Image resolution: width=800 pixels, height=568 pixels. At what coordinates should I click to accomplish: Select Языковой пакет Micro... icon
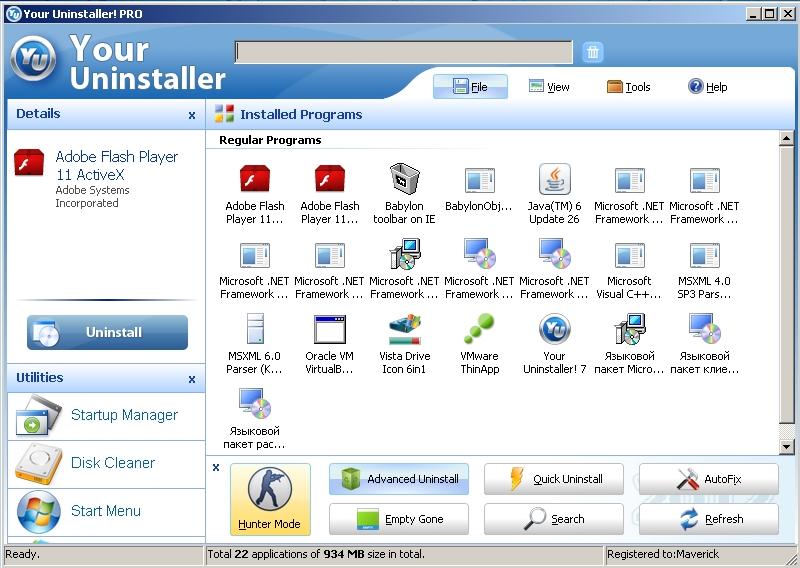(x=630, y=329)
